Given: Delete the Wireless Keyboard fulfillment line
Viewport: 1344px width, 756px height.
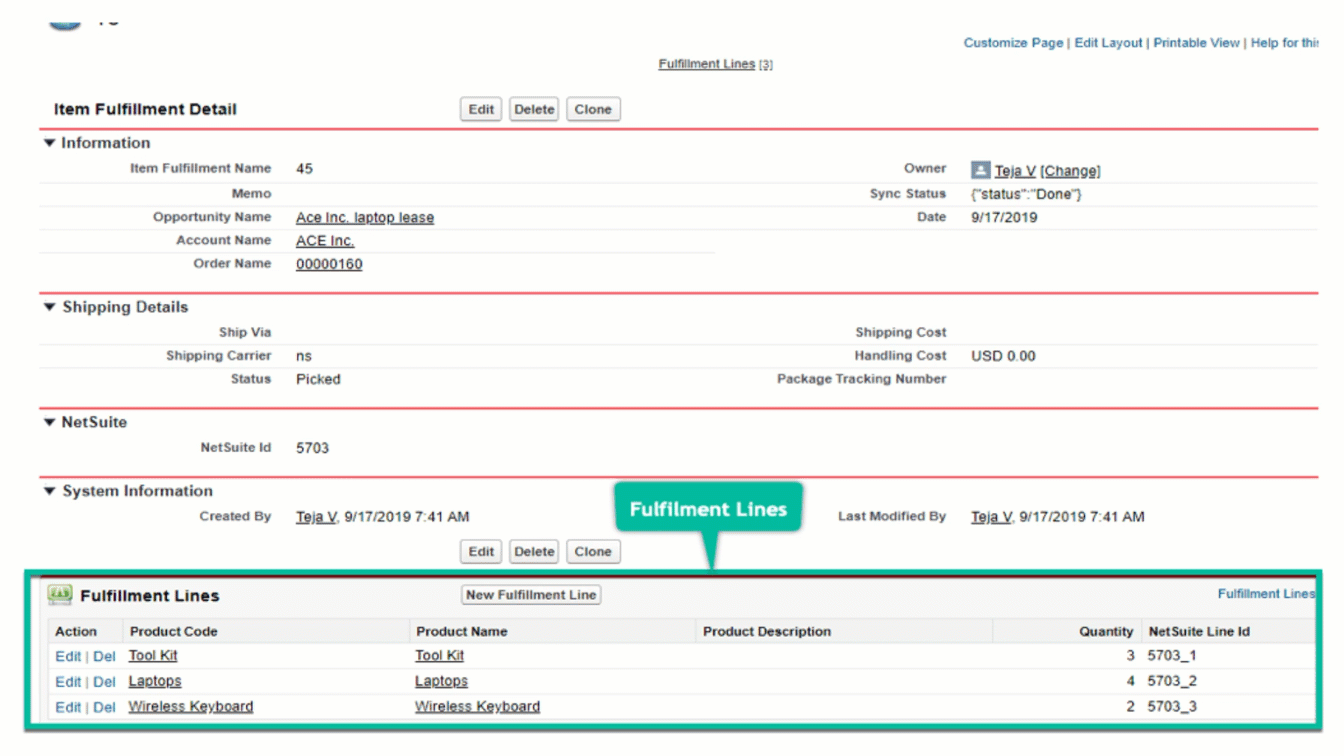Looking at the screenshot, I should coord(104,707).
